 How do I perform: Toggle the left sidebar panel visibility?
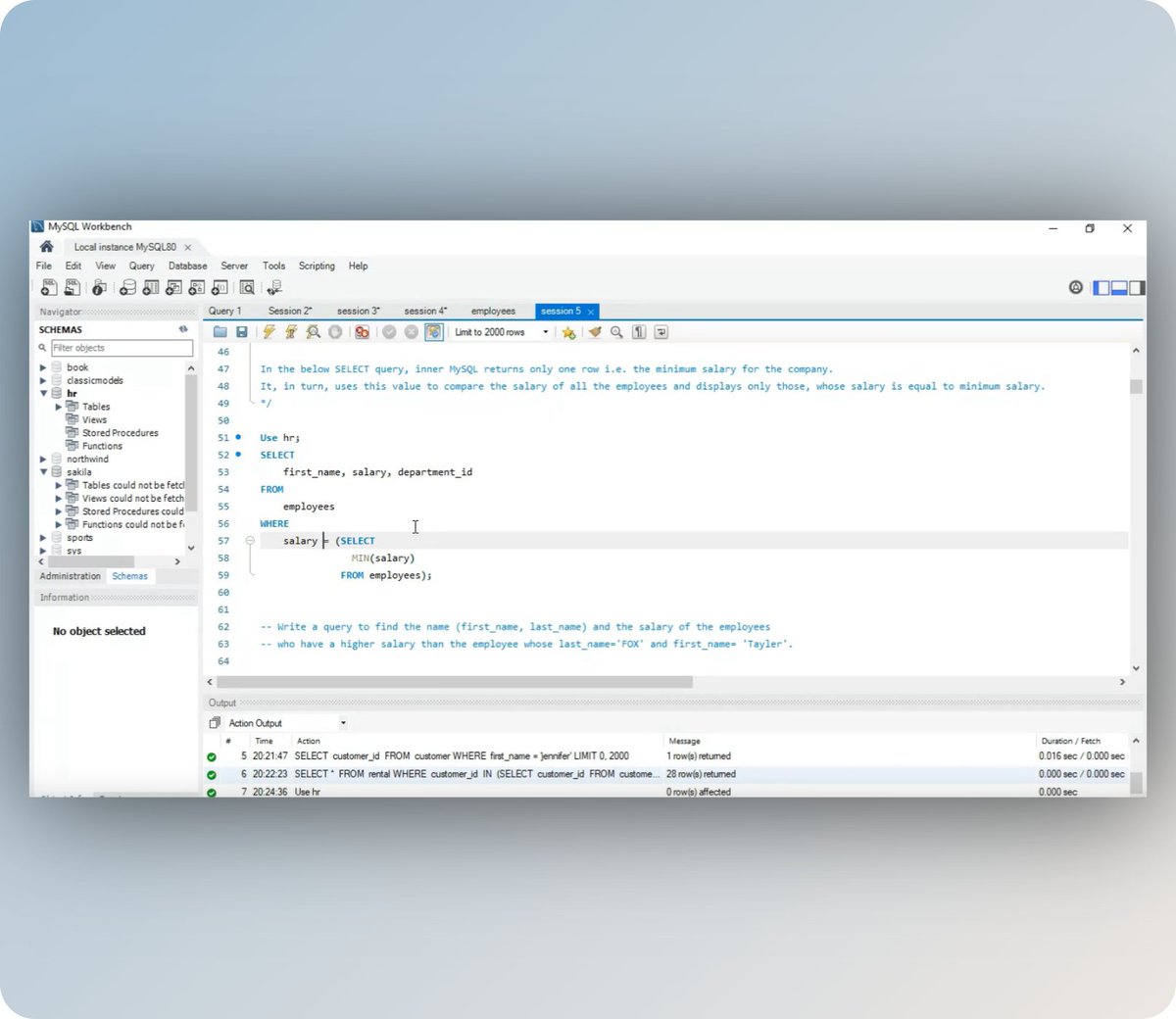[1102, 287]
